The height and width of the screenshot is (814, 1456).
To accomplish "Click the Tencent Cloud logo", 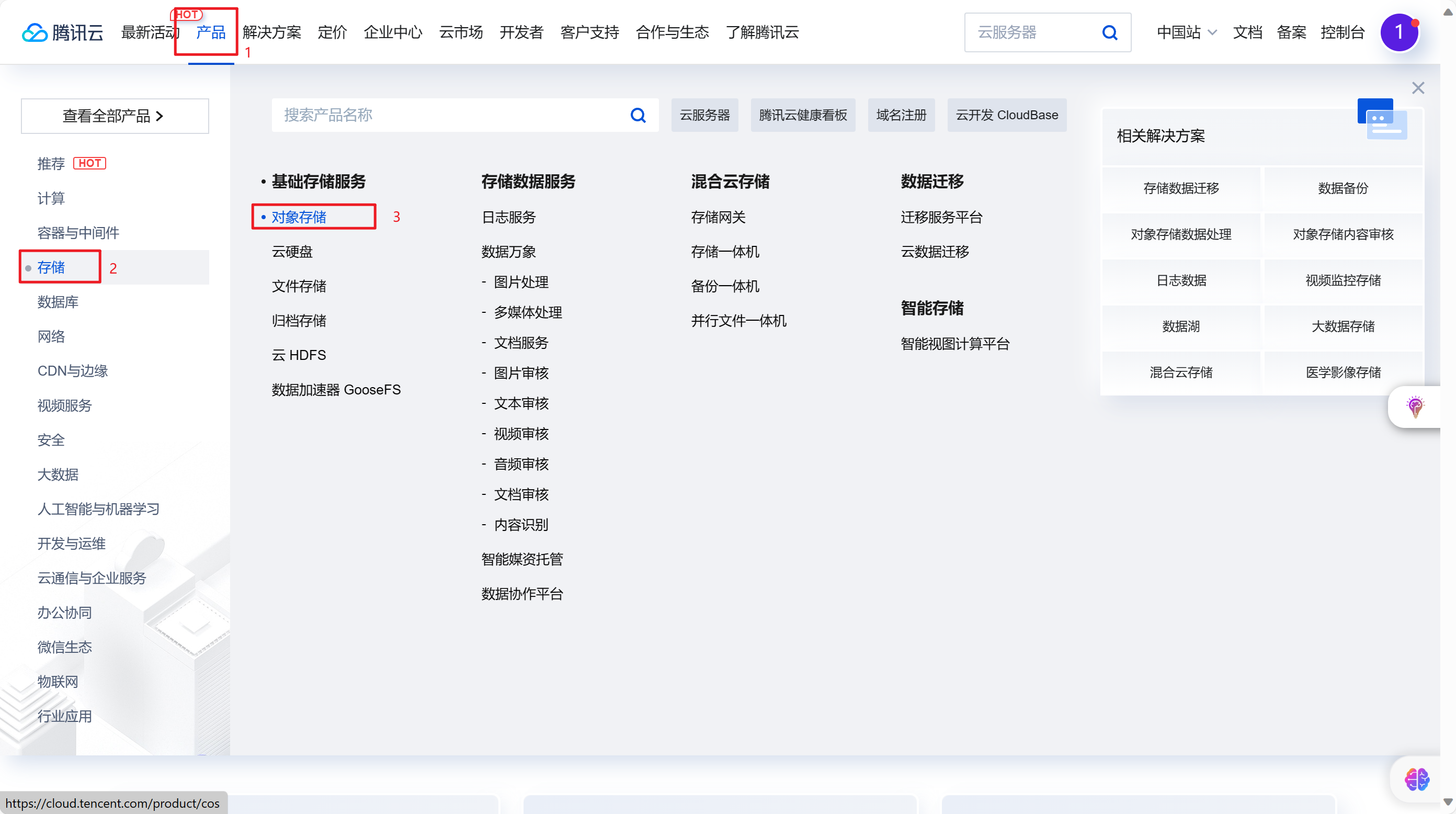I will click(x=62, y=32).
